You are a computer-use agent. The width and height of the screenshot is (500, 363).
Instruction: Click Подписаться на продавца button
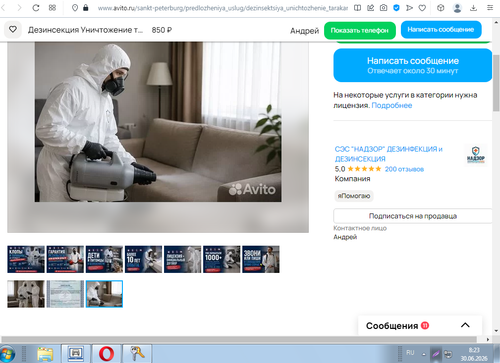413,216
